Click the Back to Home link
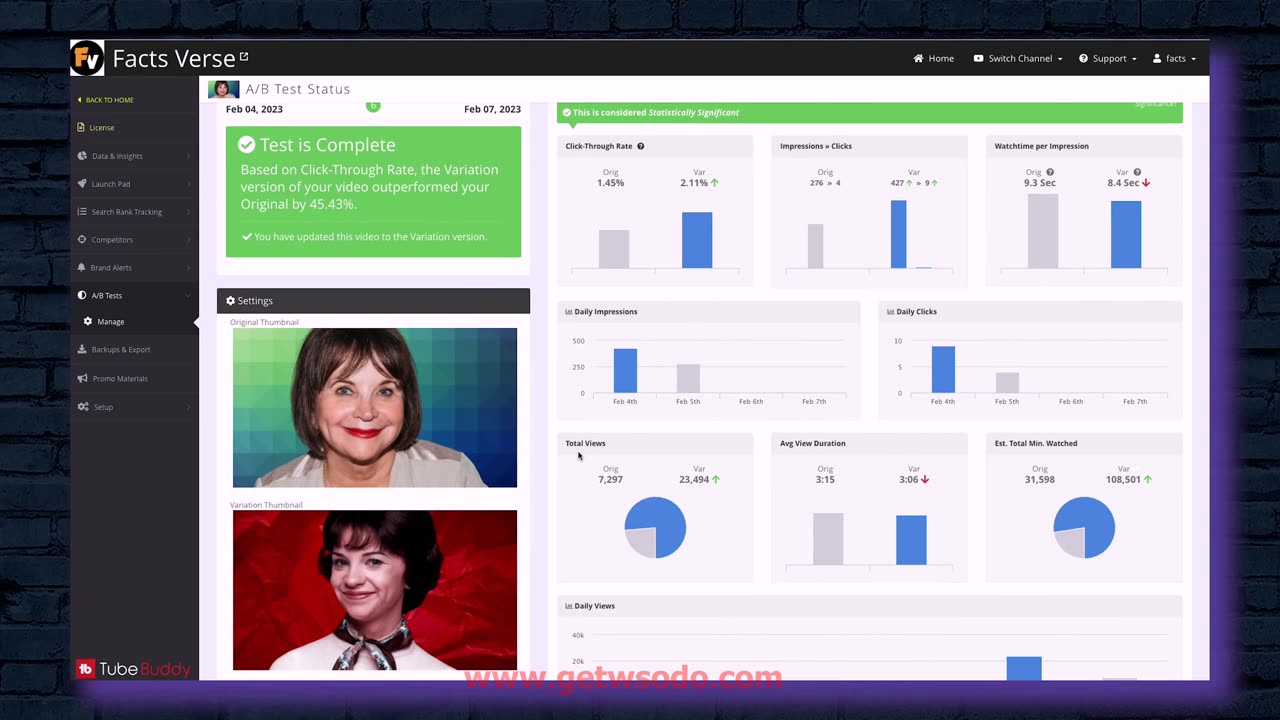The image size is (1280, 720). 106,100
